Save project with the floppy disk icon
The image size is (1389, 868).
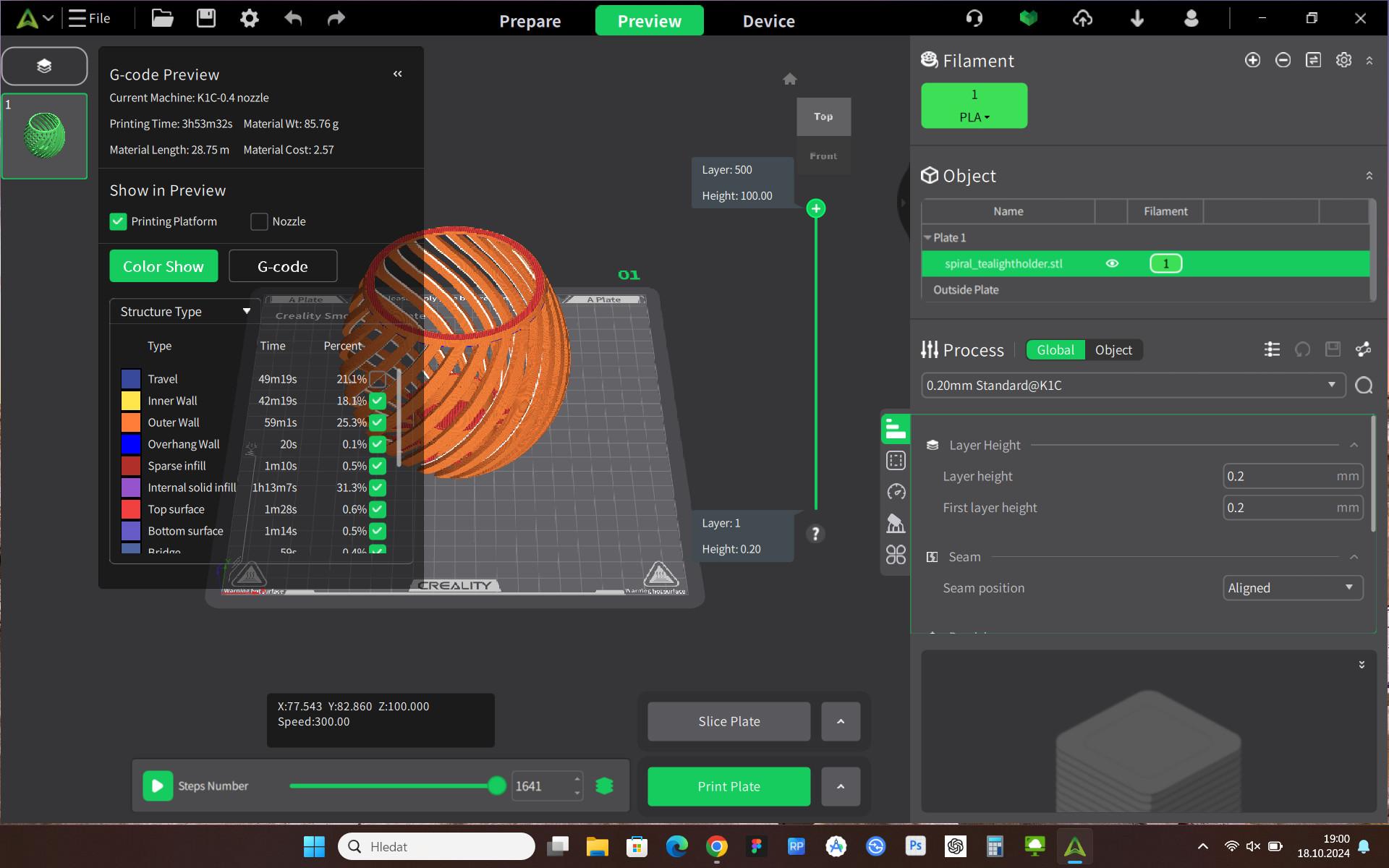(x=206, y=18)
